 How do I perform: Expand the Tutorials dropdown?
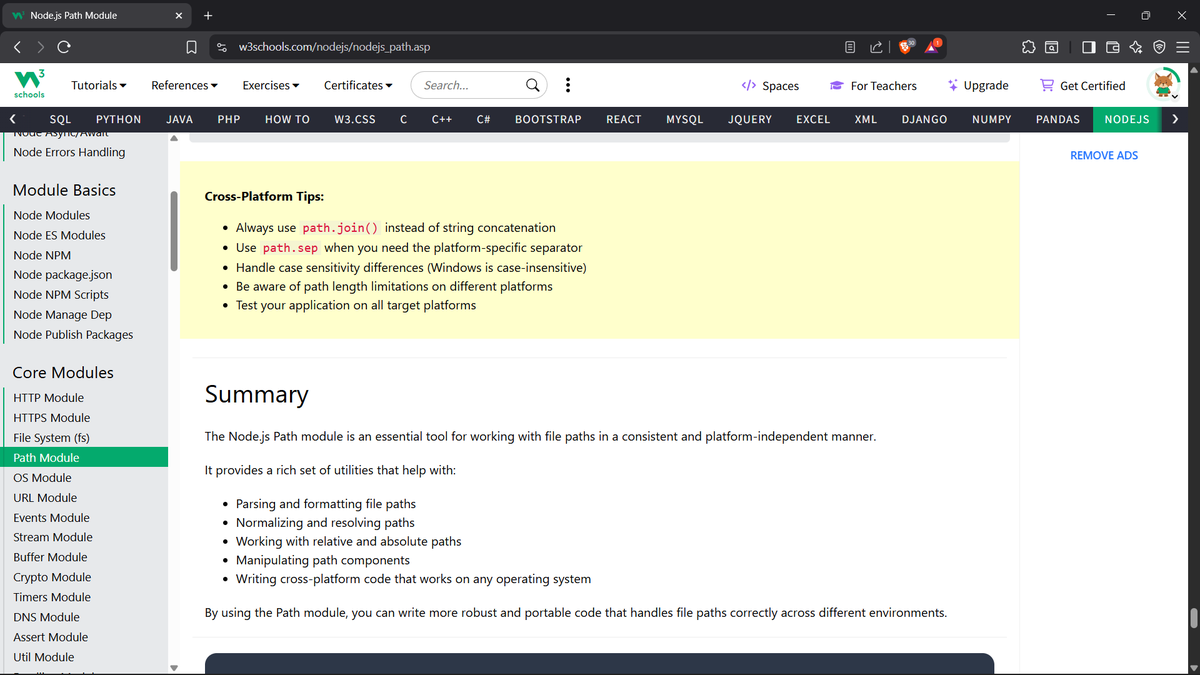point(99,85)
